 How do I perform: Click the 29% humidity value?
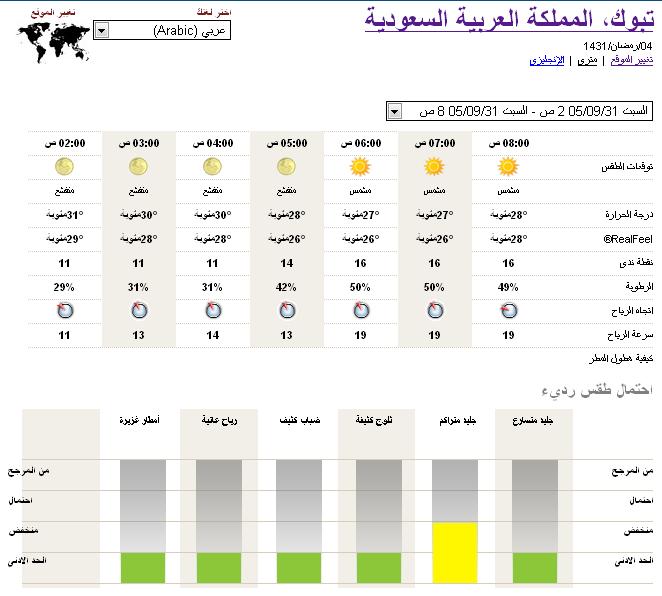coord(64,287)
